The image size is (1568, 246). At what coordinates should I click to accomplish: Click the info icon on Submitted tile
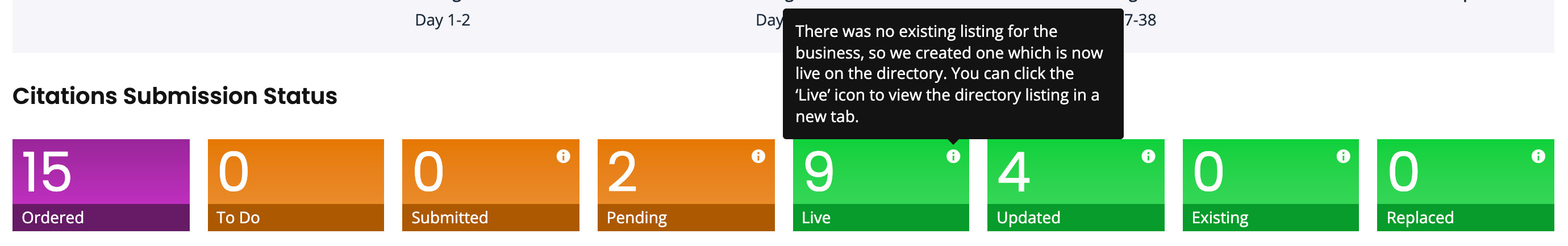click(x=563, y=156)
